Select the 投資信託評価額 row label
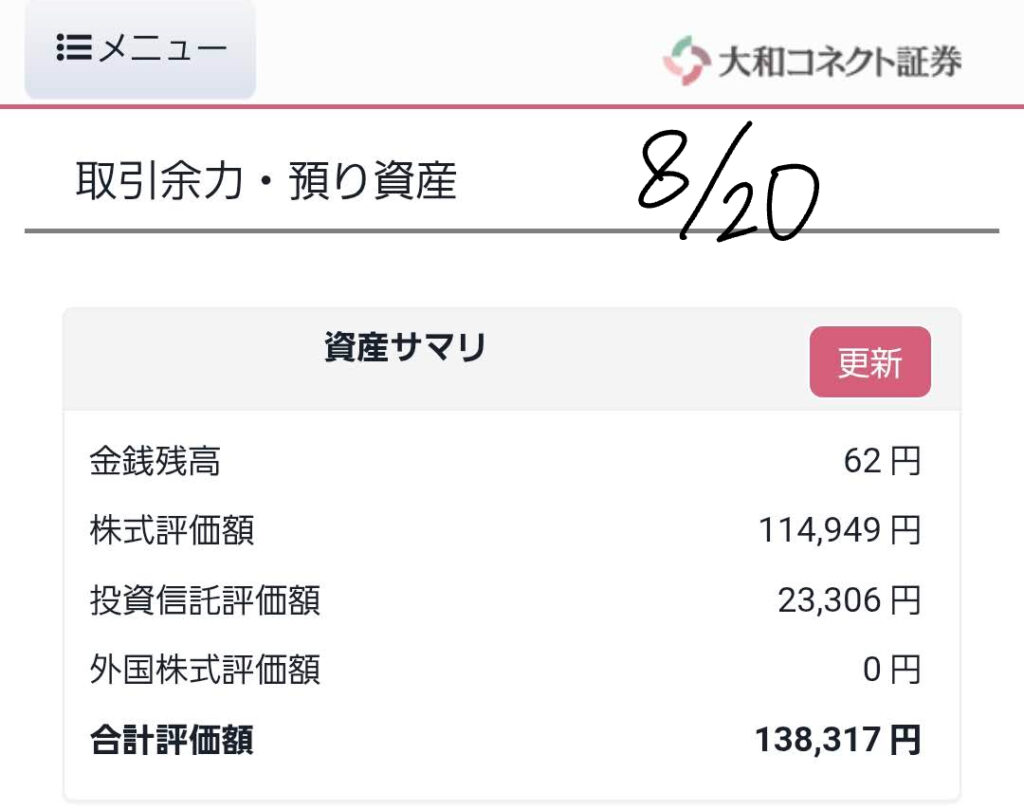Image resolution: width=1024 pixels, height=810 pixels. point(205,600)
